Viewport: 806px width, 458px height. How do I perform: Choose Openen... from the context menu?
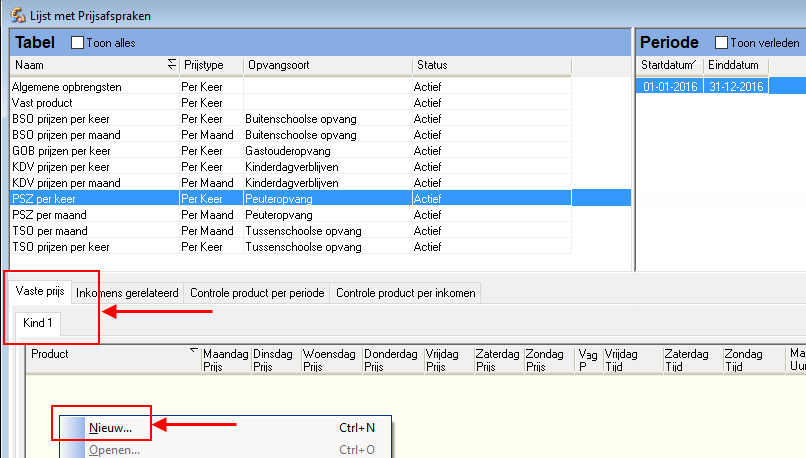point(114,450)
